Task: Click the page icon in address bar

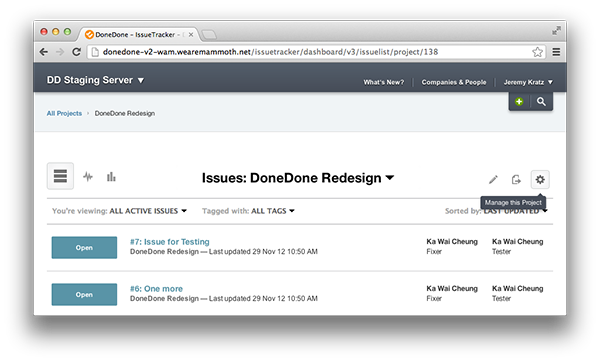Action: 95,52
